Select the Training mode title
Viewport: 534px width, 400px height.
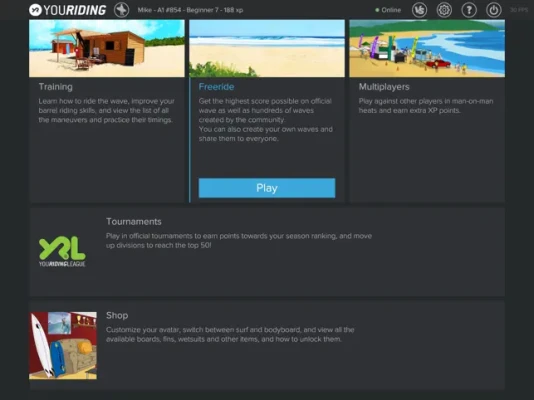point(56,87)
